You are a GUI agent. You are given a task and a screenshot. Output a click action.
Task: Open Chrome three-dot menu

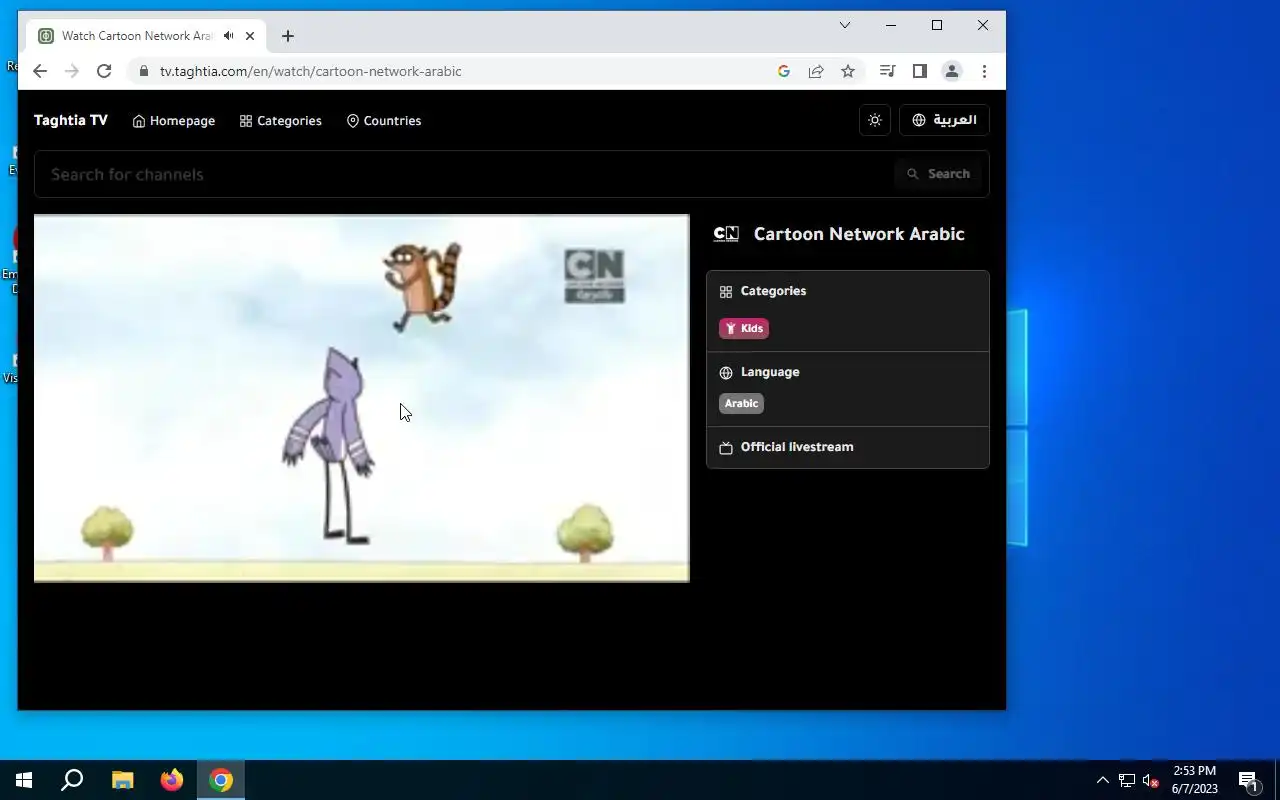(x=984, y=71)
